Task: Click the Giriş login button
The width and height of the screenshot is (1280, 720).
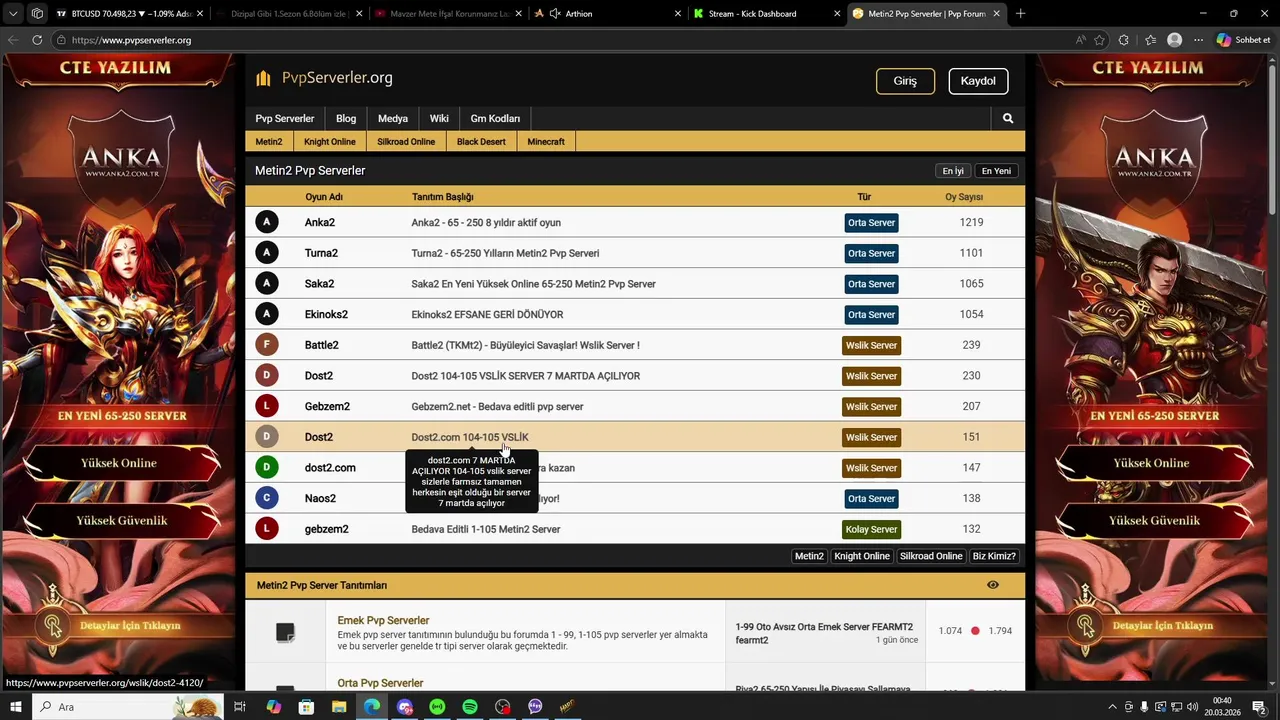Action: click(x=905, y=81)
